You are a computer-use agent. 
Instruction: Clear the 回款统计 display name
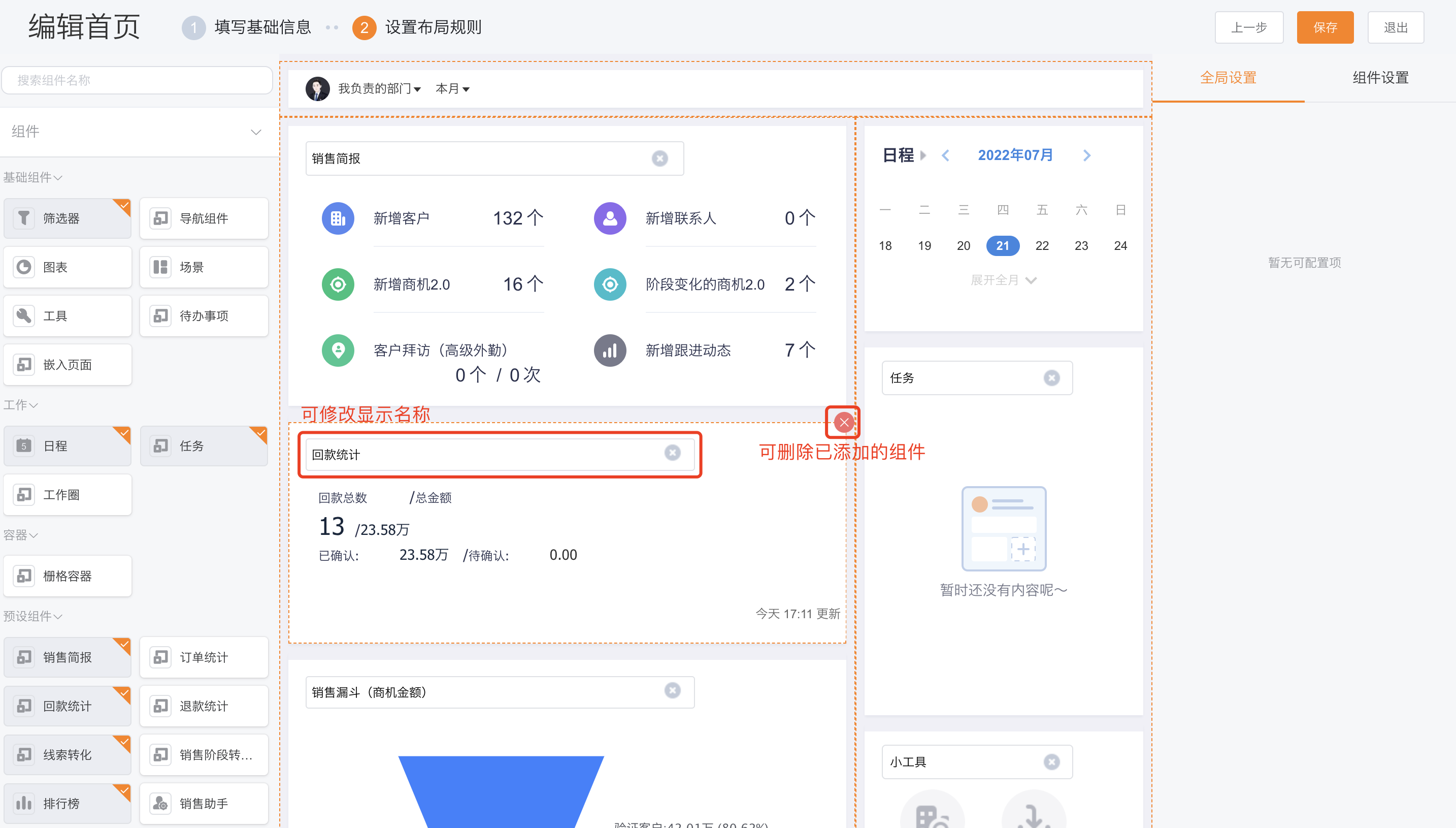tap(672, 453)
